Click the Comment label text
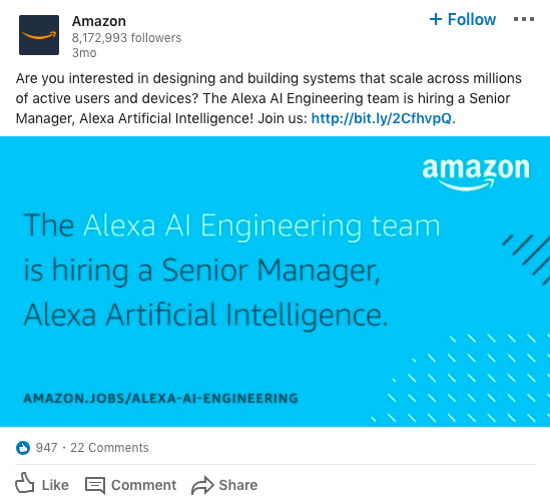The height and width of the screenshot is (504, 550). click(143, 485)
